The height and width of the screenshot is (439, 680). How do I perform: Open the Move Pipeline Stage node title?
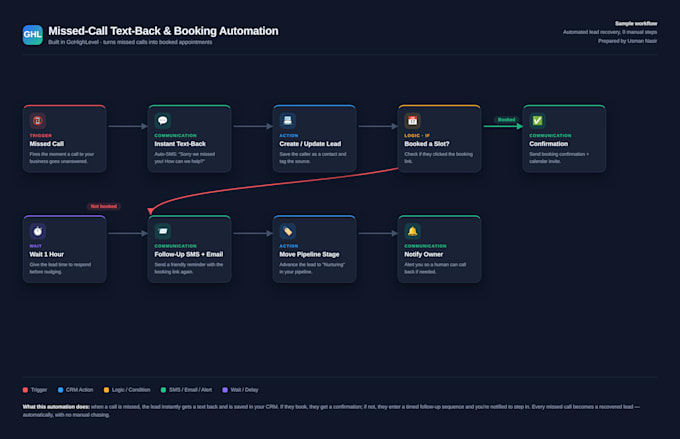click(309, 254)
